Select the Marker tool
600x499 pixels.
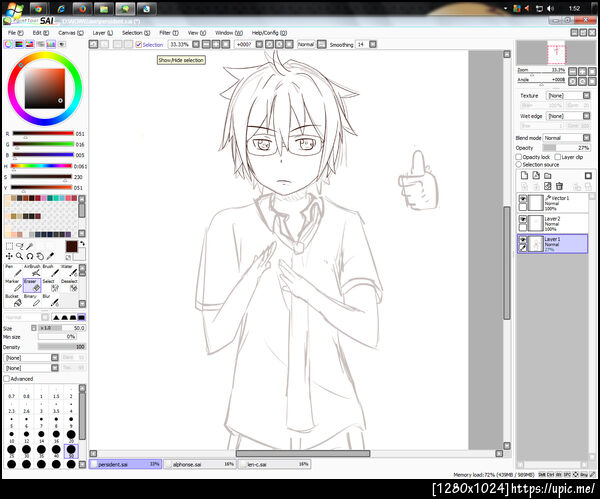pyautogui.click(x=13, y=285)
